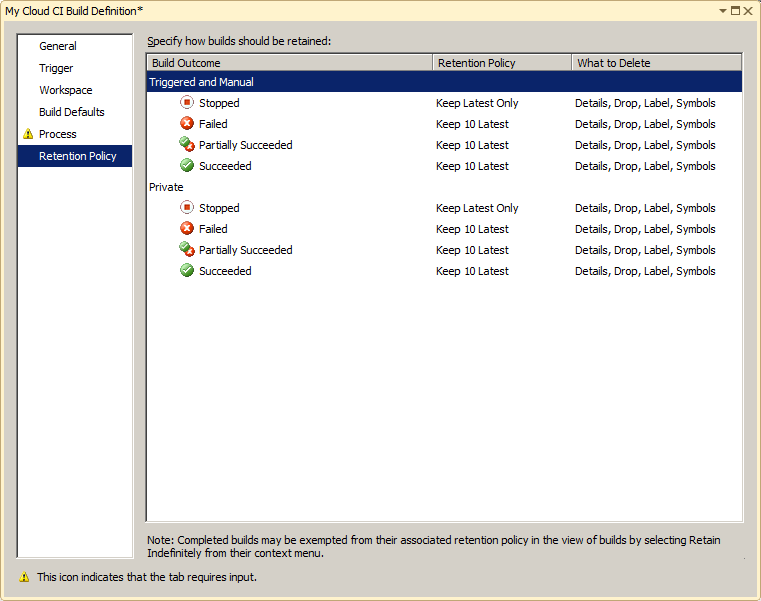This screenshot has width=761, height=601.
Task: Click the Stopped icon in Private group
Action: (x=187, y=208)
